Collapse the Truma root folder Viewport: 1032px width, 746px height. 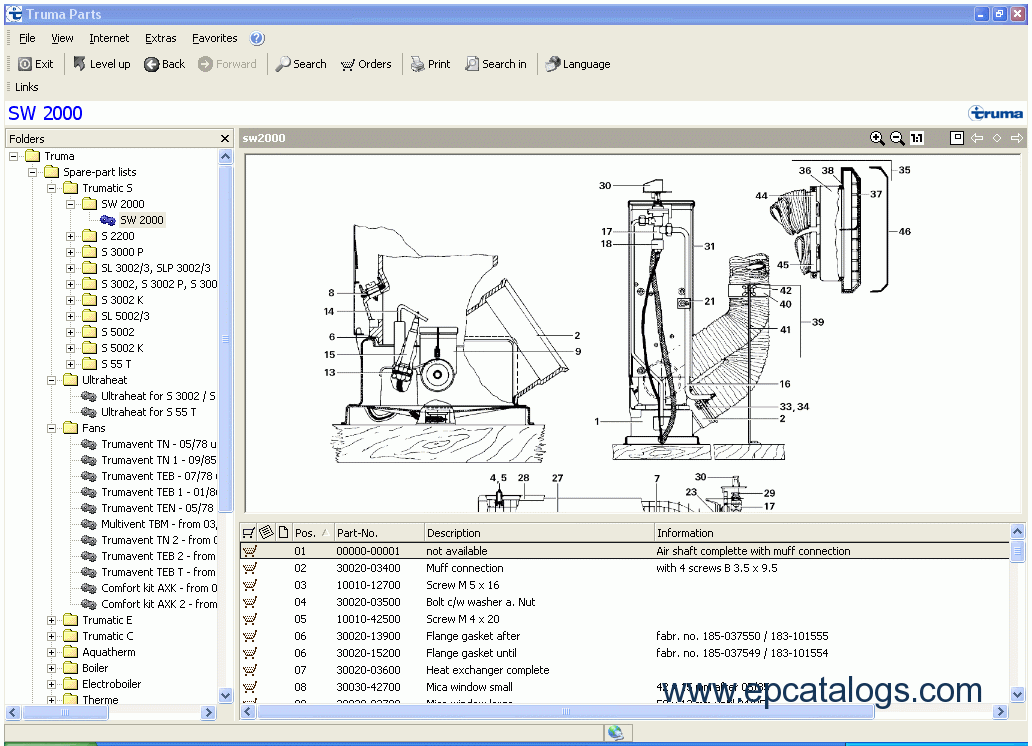(13, 156)
